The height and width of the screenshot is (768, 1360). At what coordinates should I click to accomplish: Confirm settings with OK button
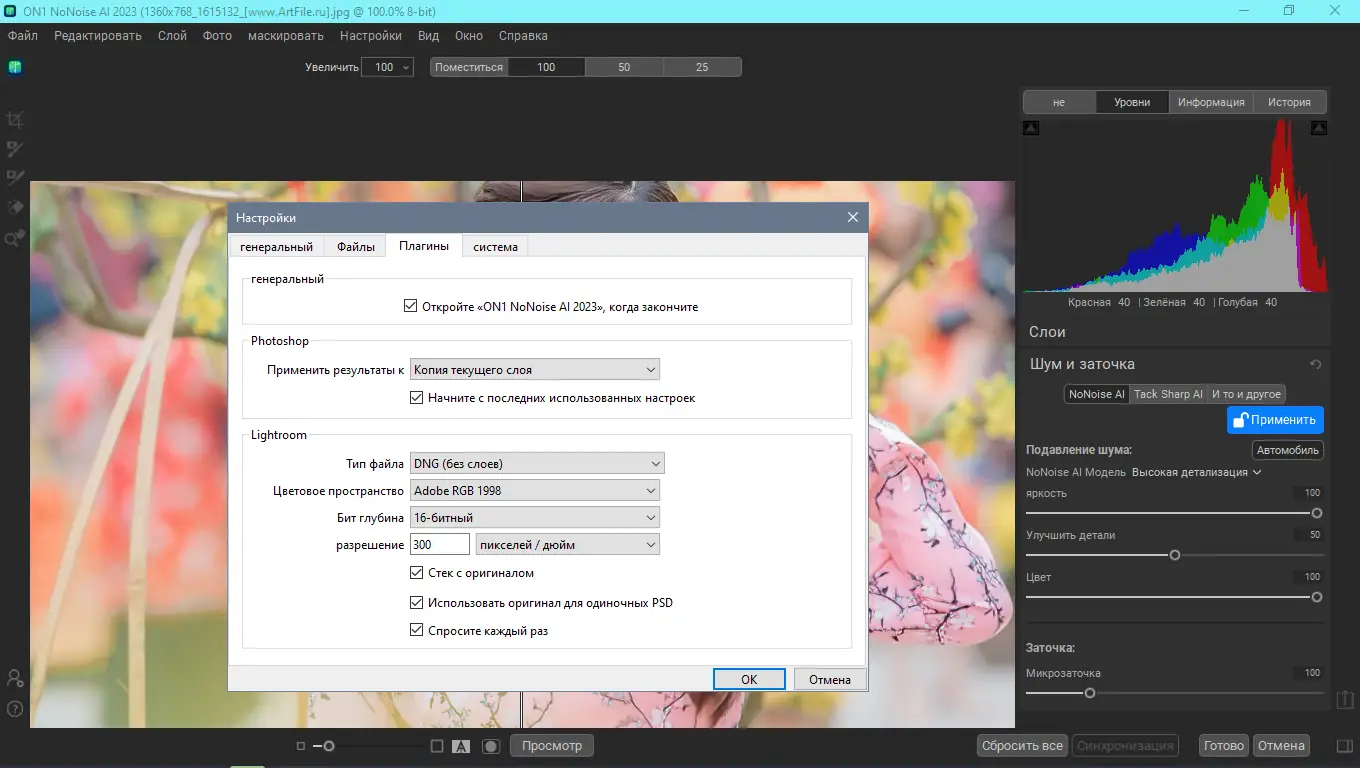click(749, 679)
